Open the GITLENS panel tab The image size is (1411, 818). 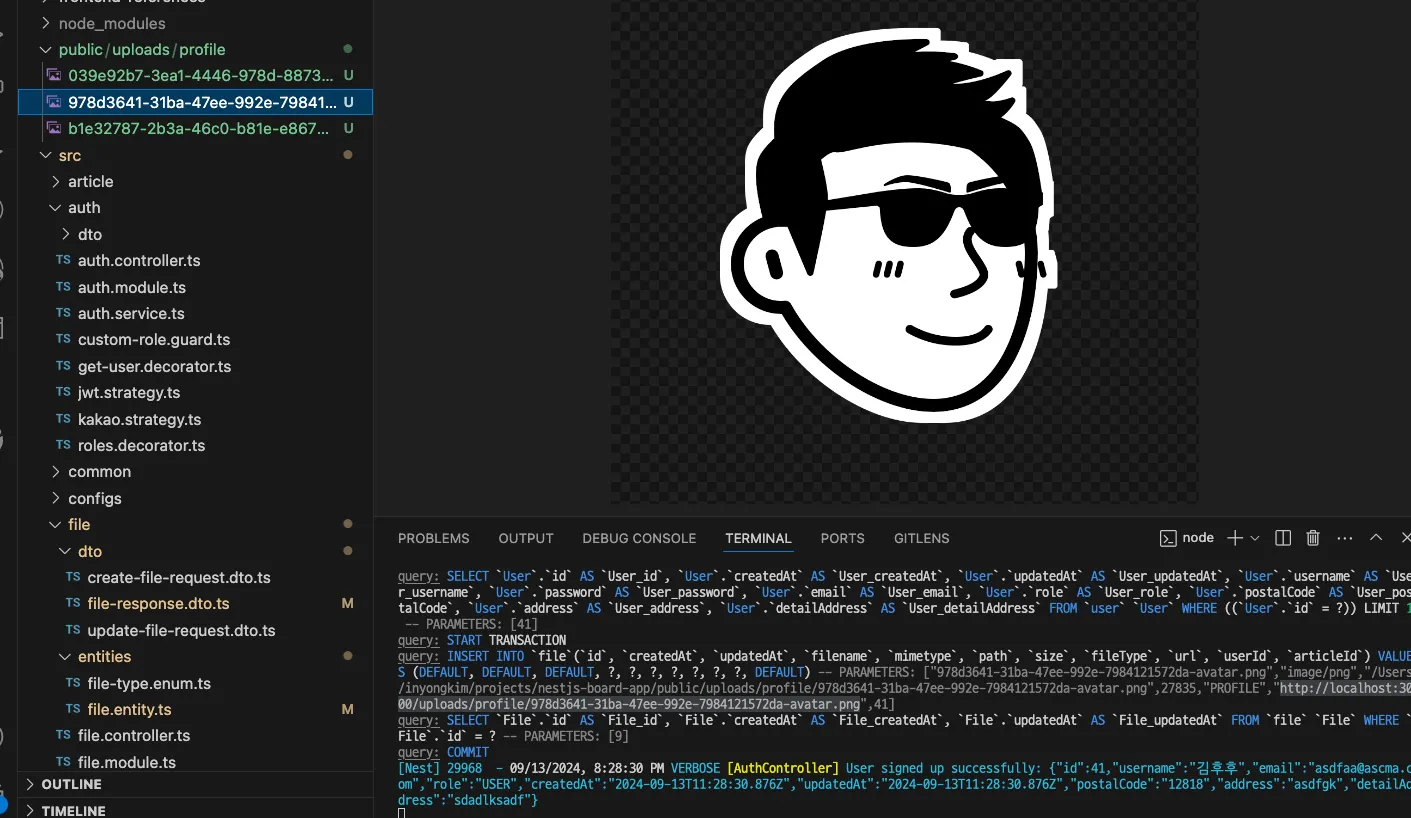point(921,538)
